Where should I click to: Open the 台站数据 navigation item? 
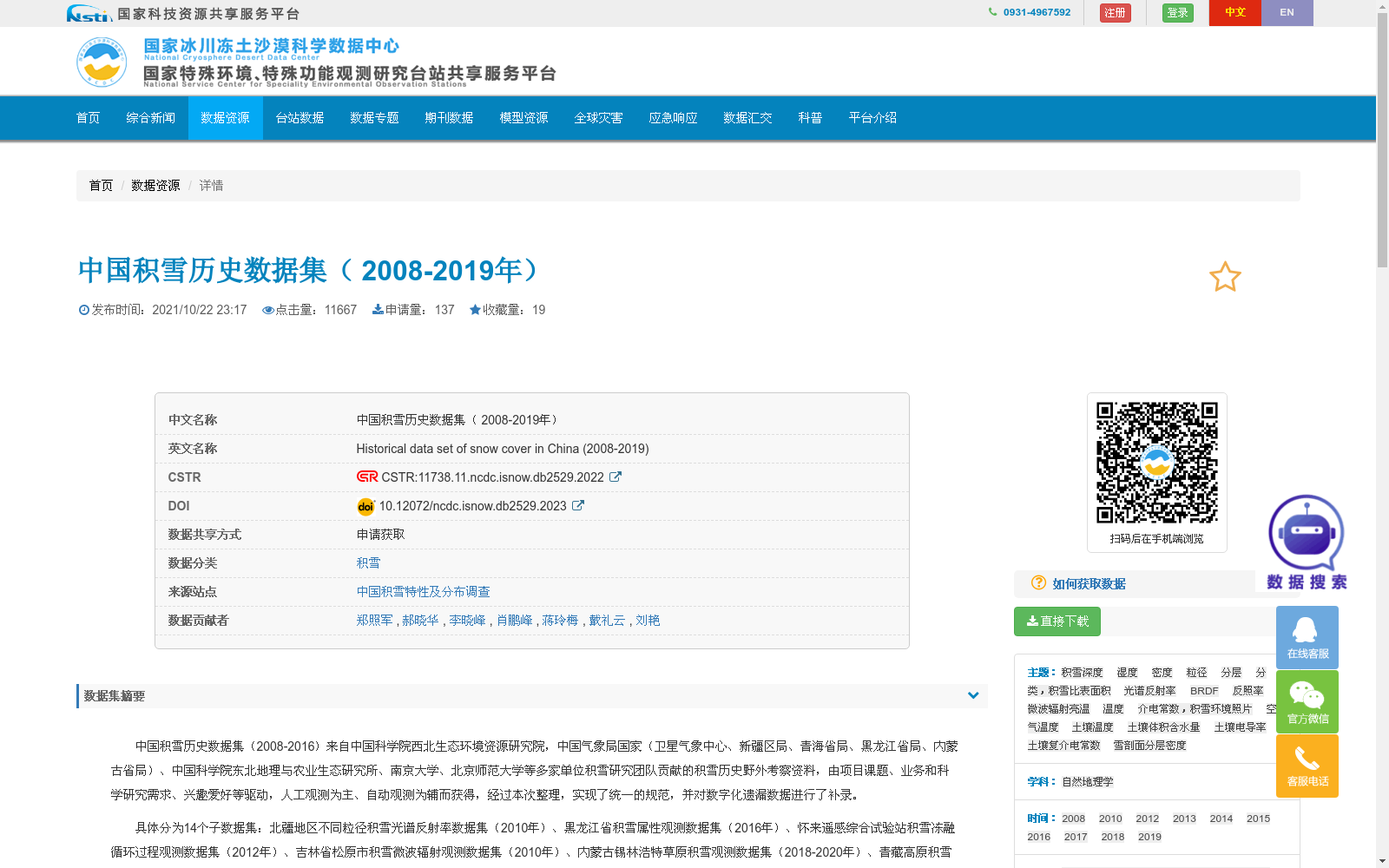click(x=300, y=118)
